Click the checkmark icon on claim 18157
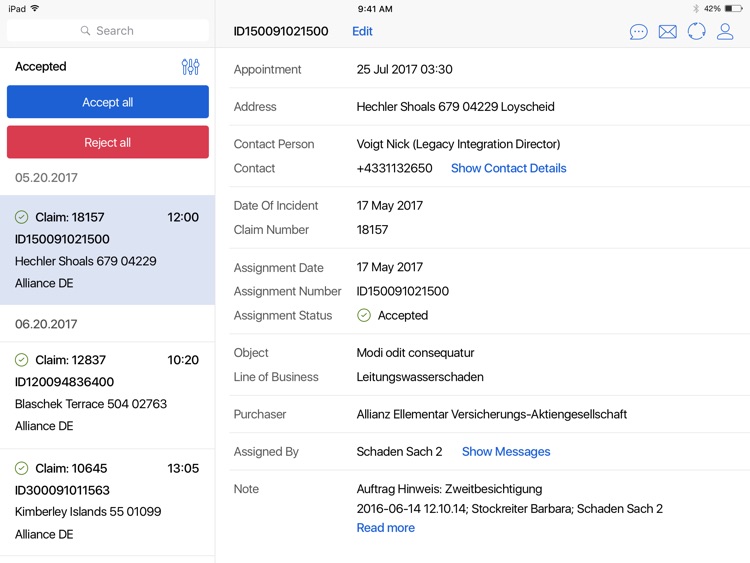The width and height of the screenshot is (750, 563). pos(22,217)
